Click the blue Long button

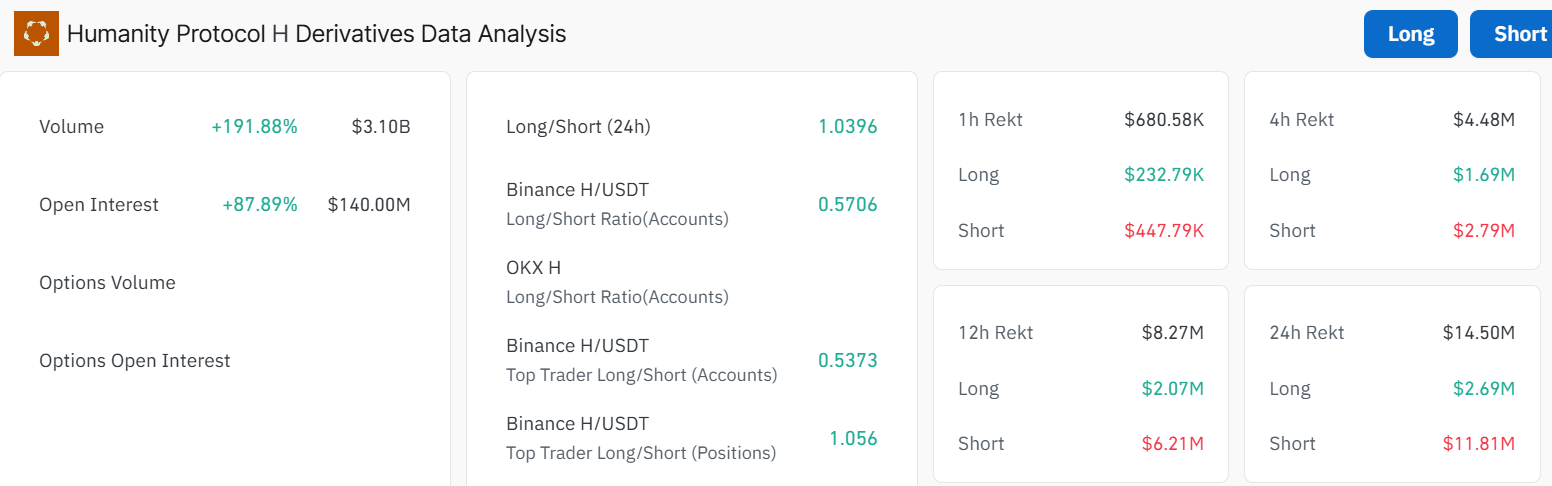coord(1411,34)
